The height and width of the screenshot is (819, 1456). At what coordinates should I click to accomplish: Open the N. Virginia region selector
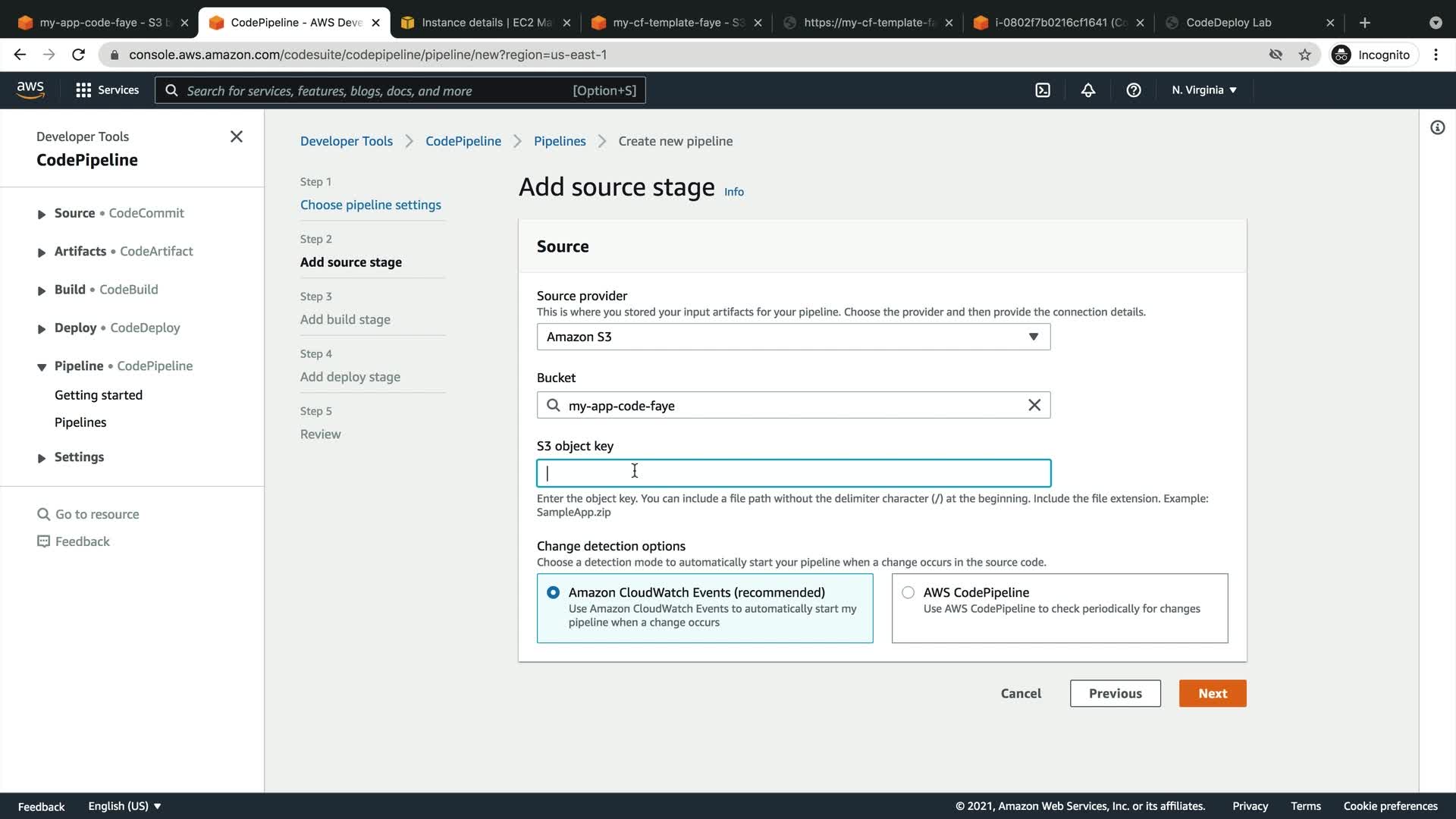1203,90
